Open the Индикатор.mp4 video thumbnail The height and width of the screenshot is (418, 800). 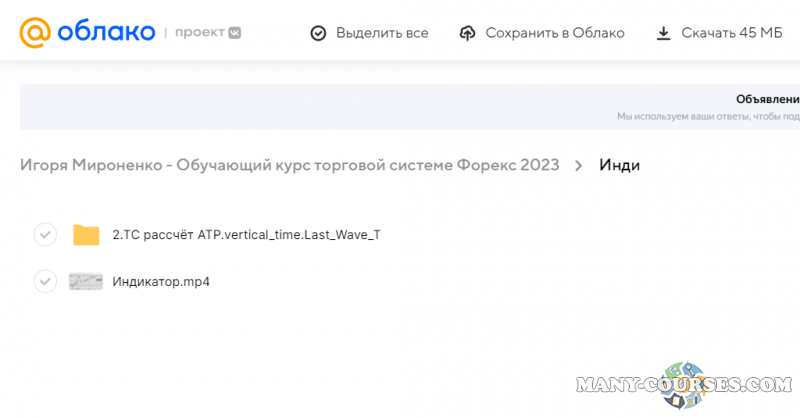[86, 282]
